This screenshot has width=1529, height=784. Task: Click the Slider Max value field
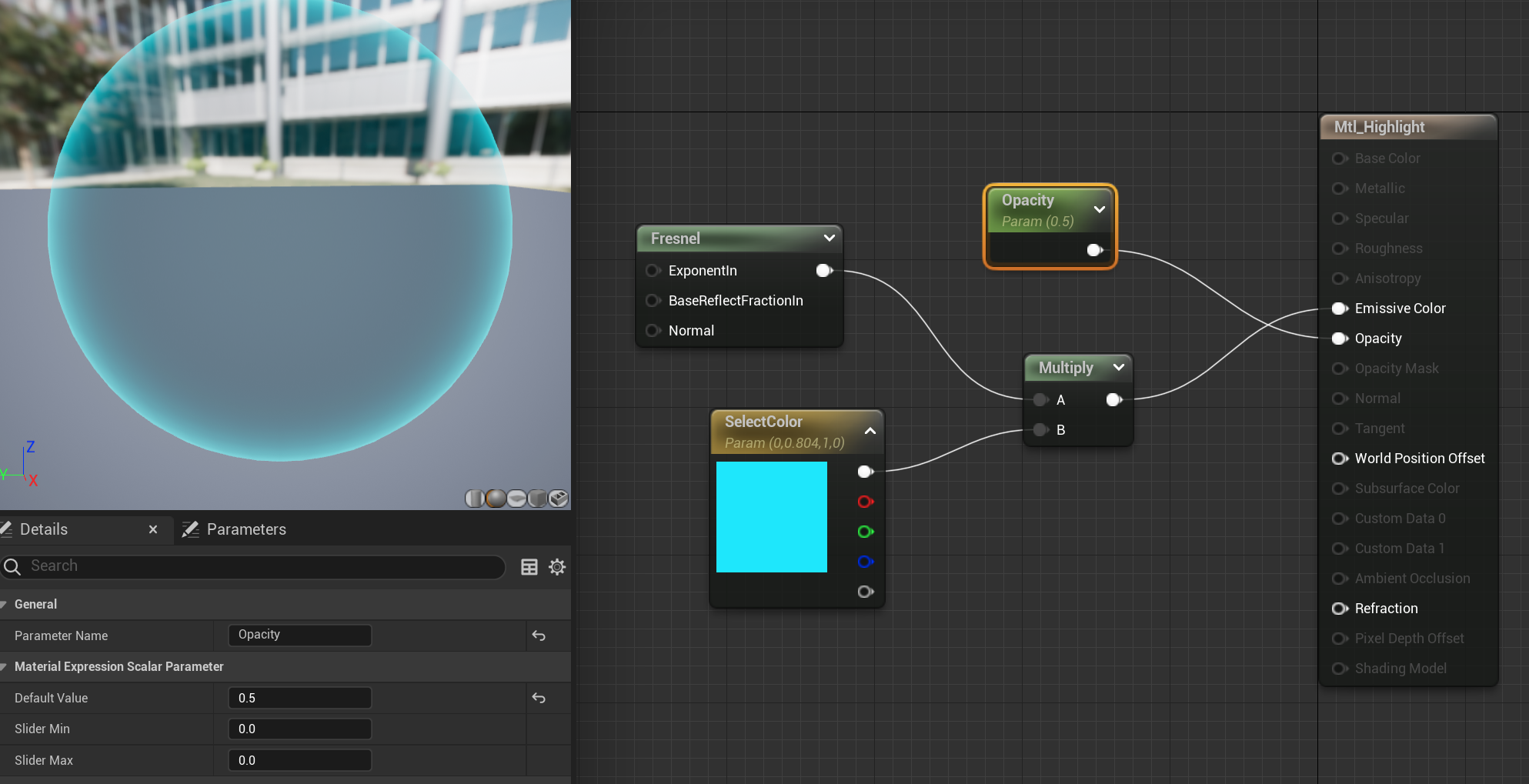click(299, 760)
